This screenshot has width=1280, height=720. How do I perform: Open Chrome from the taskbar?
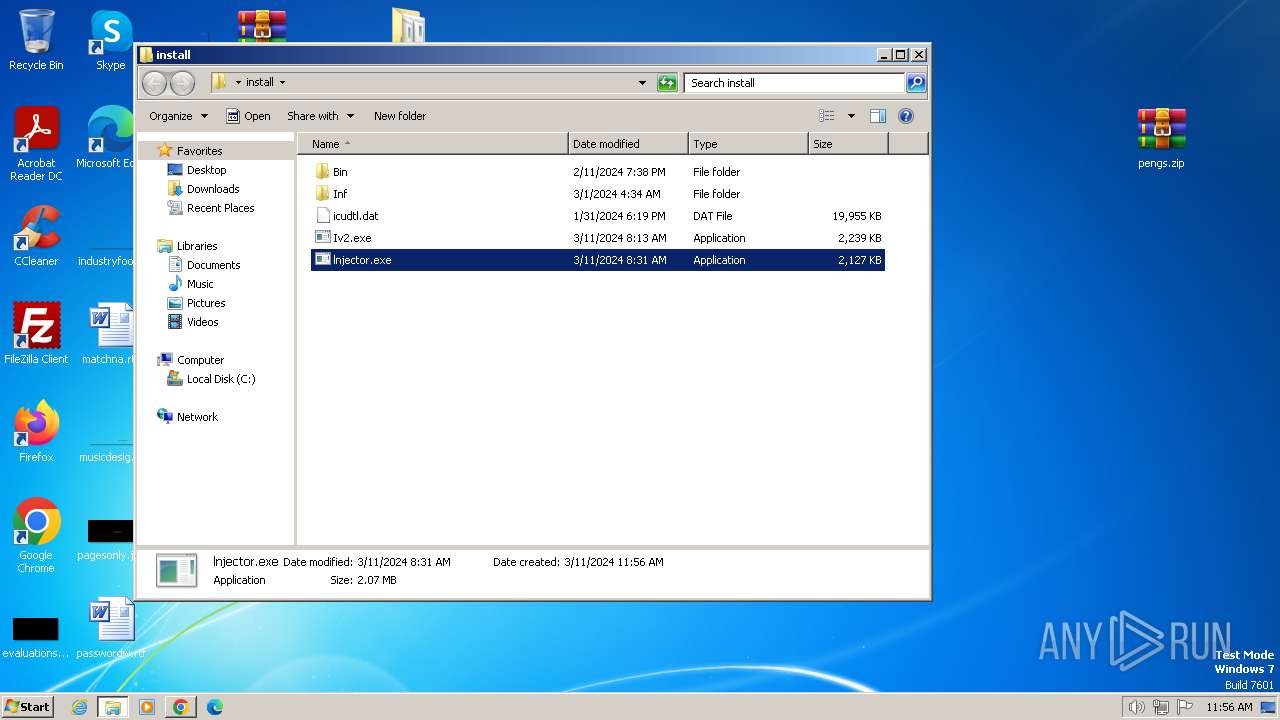[x=181, y=707]
